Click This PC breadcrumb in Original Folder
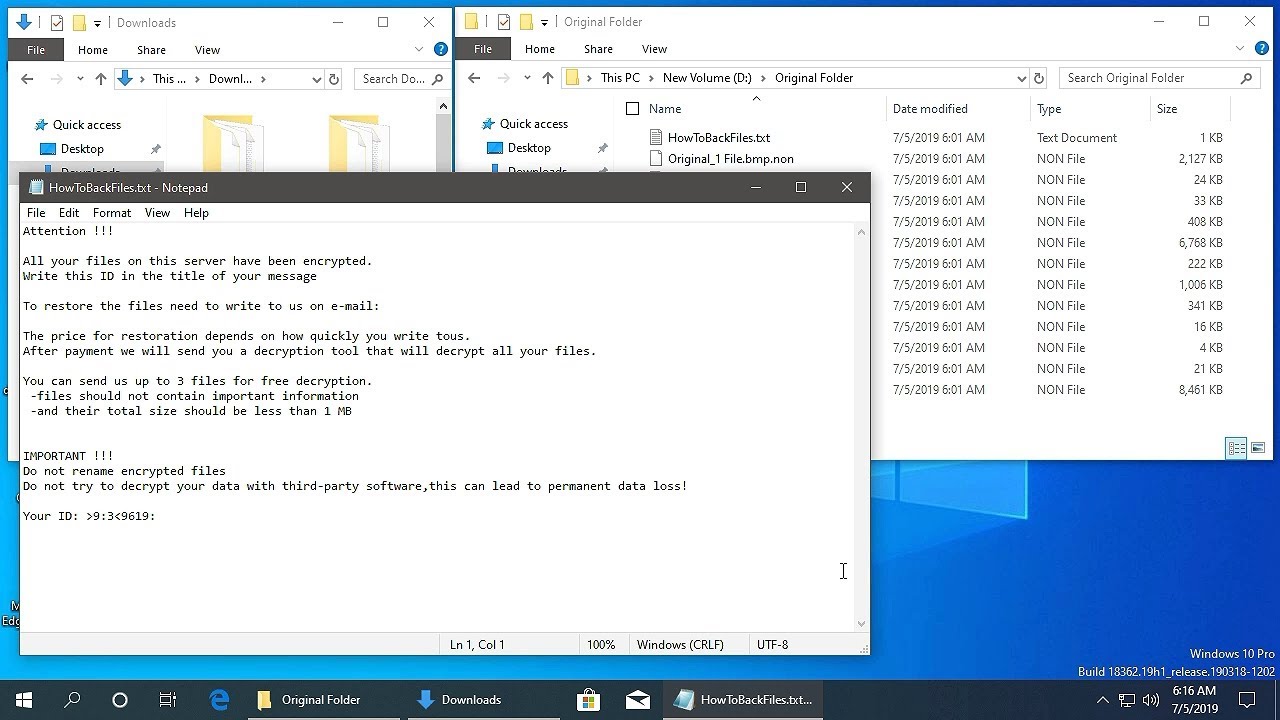The image size is (1280, 720). click(620, 78)
